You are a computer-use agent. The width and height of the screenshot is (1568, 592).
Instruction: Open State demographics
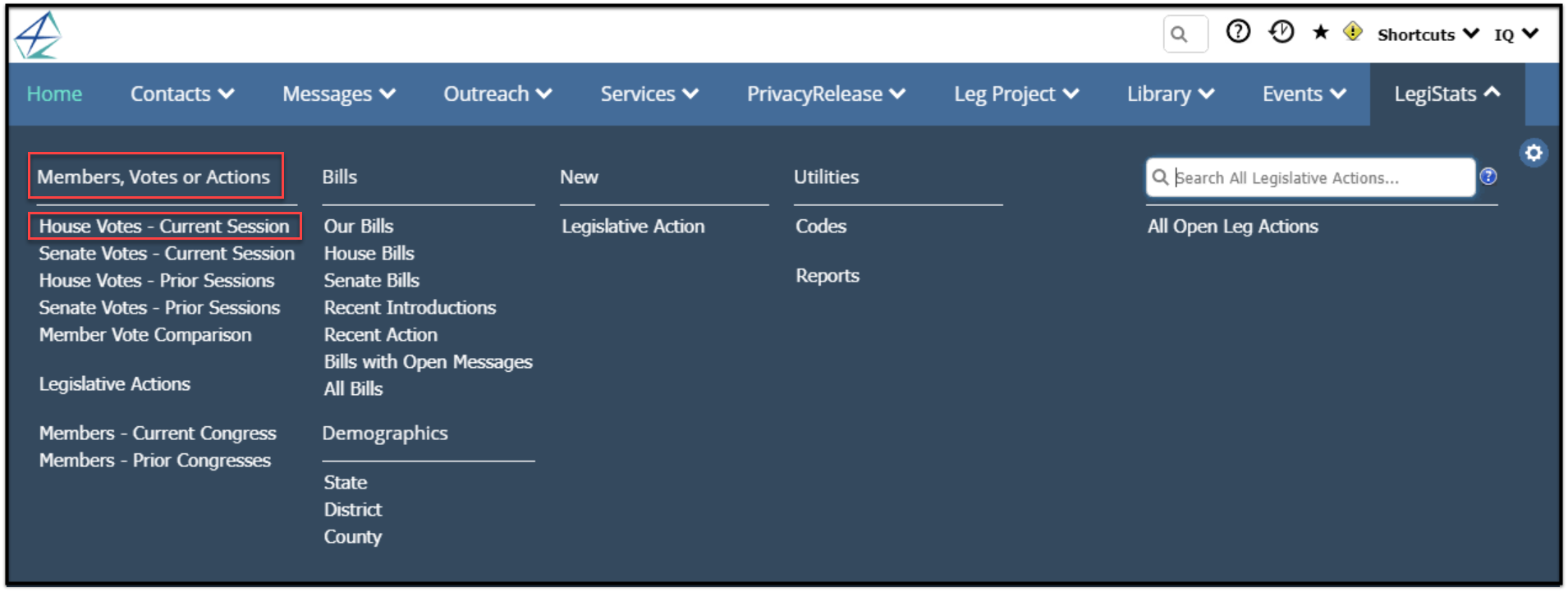click(x=345, y=482)
